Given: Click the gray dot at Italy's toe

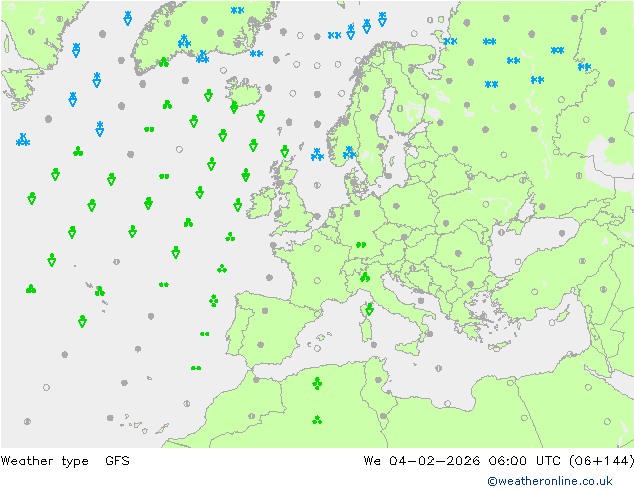Looking at the screenshot, I should tap(429, 334).
